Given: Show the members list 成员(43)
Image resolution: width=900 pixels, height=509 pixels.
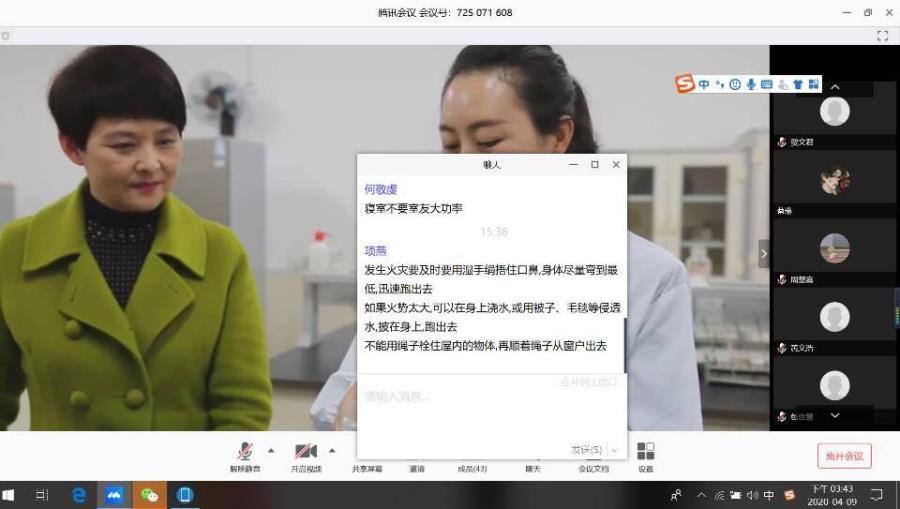Looking at the screenshot, I should pyautogui.click(x=472, y=468).
